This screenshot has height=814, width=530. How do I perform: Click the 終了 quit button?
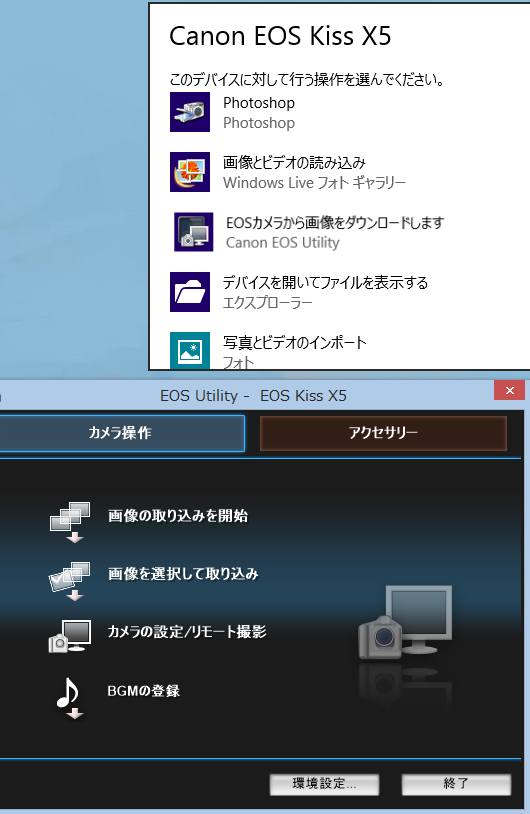pos(456,784)
